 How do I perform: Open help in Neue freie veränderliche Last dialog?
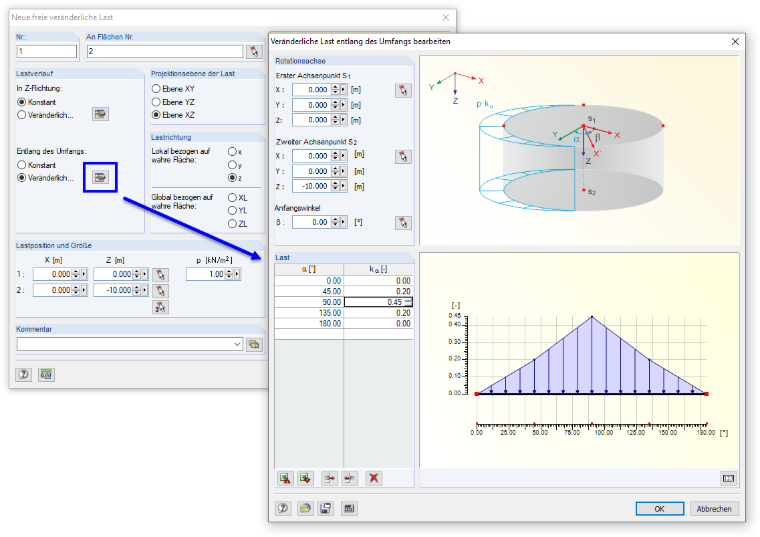pyautogui.click(x=23, y=375)
